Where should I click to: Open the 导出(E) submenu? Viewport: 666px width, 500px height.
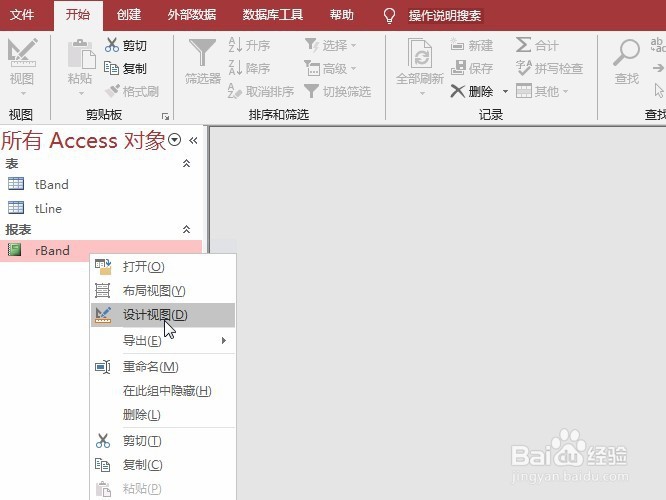point(163,341)
